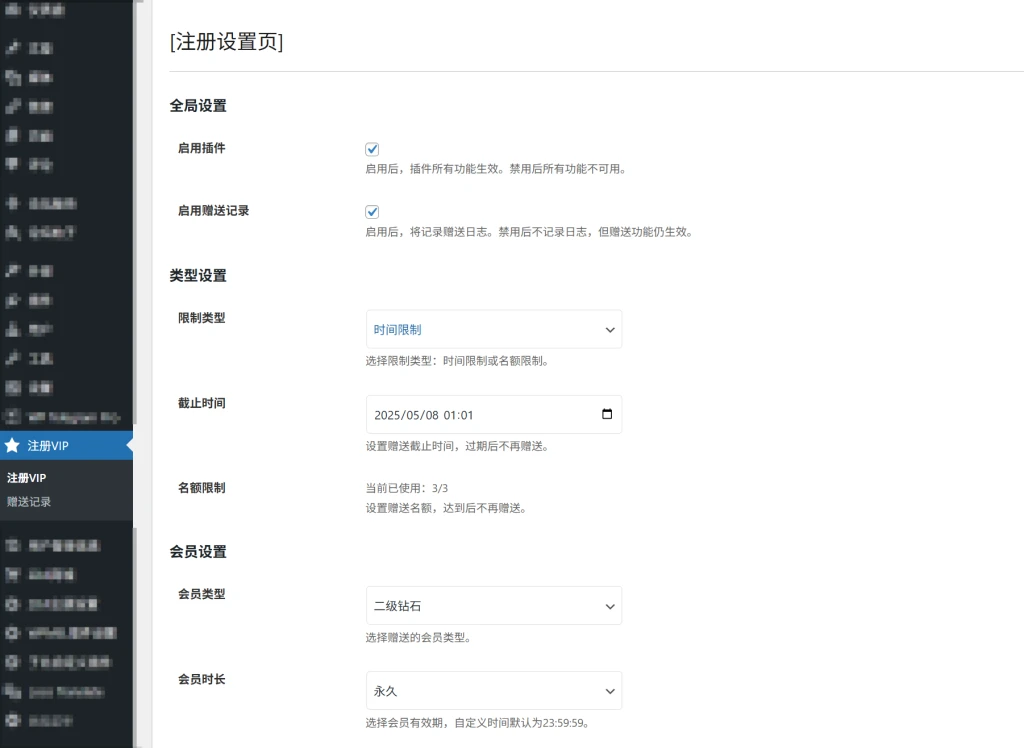The width and height of the screenshot is (1024, 748).
Task: Click the 限制类型 field label
Action: coord(202,318)
